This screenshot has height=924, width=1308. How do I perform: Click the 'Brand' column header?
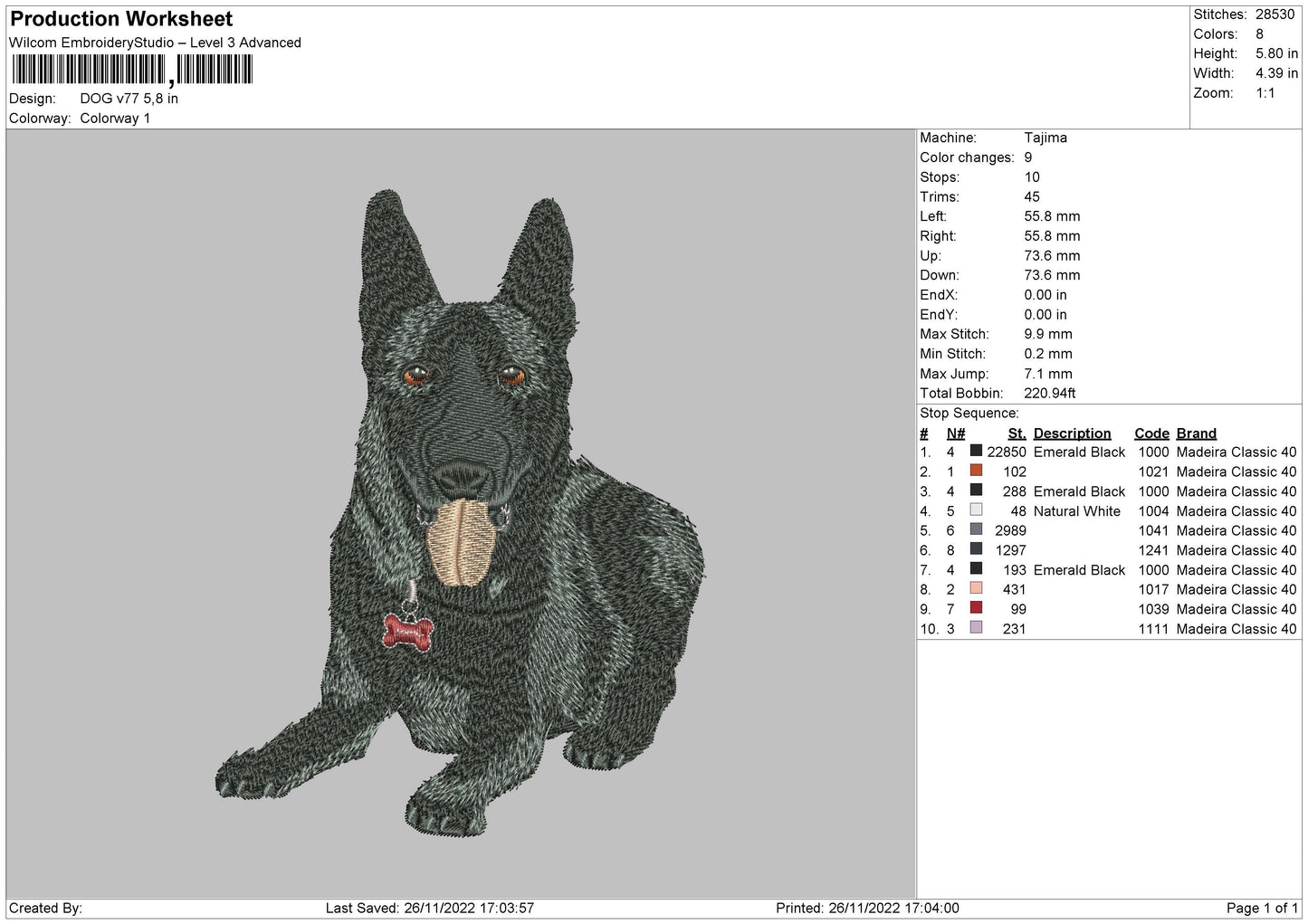pyautogui.click(x=1197, y=433)
